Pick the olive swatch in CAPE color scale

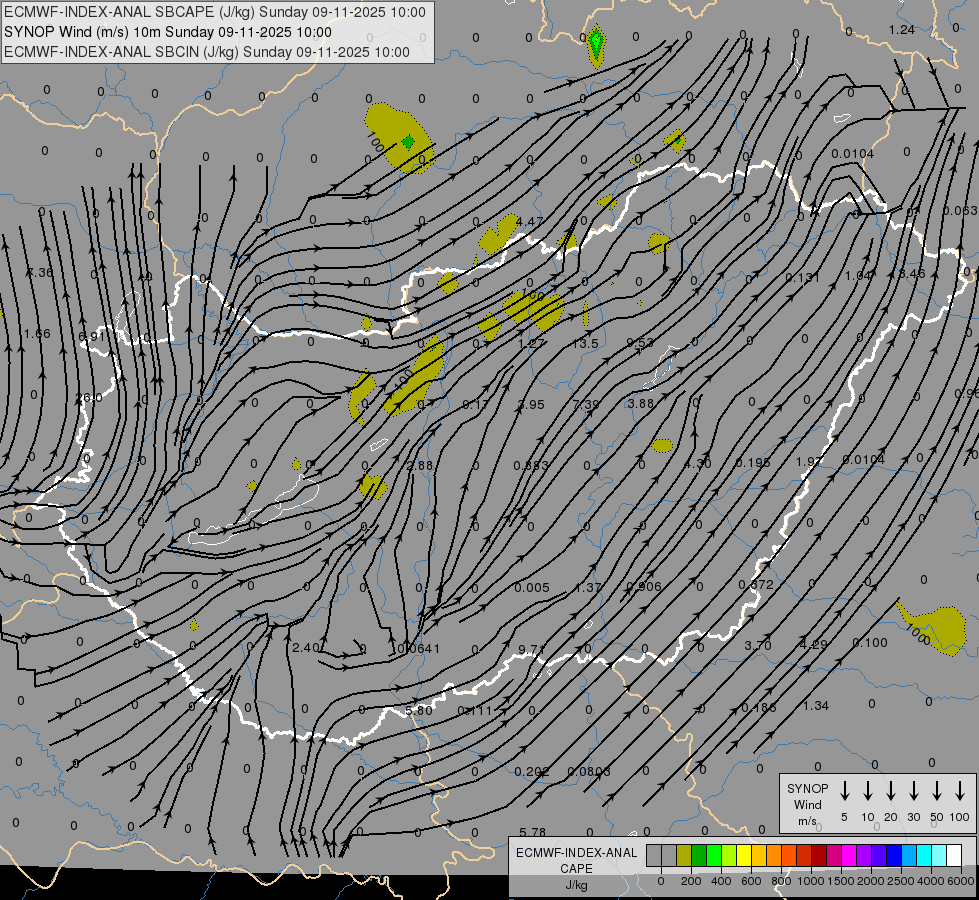point(684,855)
